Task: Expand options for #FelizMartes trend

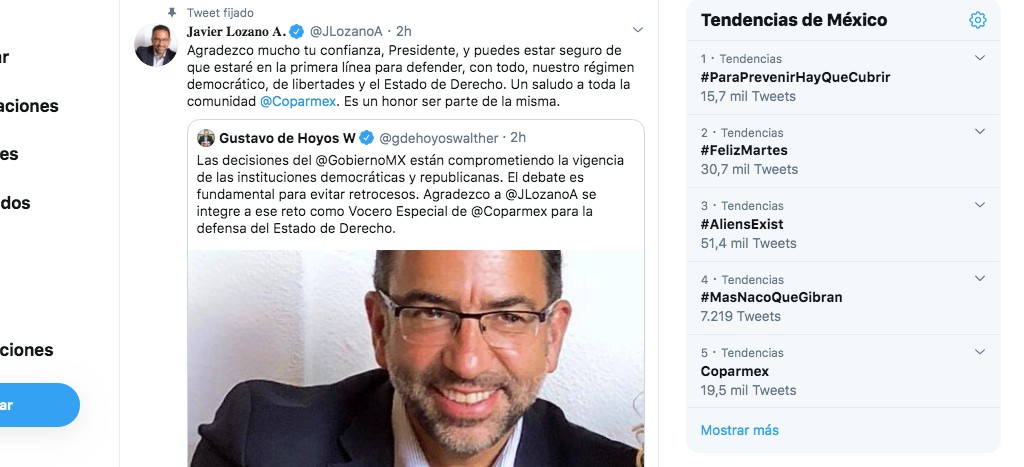Action: [980, 131]
